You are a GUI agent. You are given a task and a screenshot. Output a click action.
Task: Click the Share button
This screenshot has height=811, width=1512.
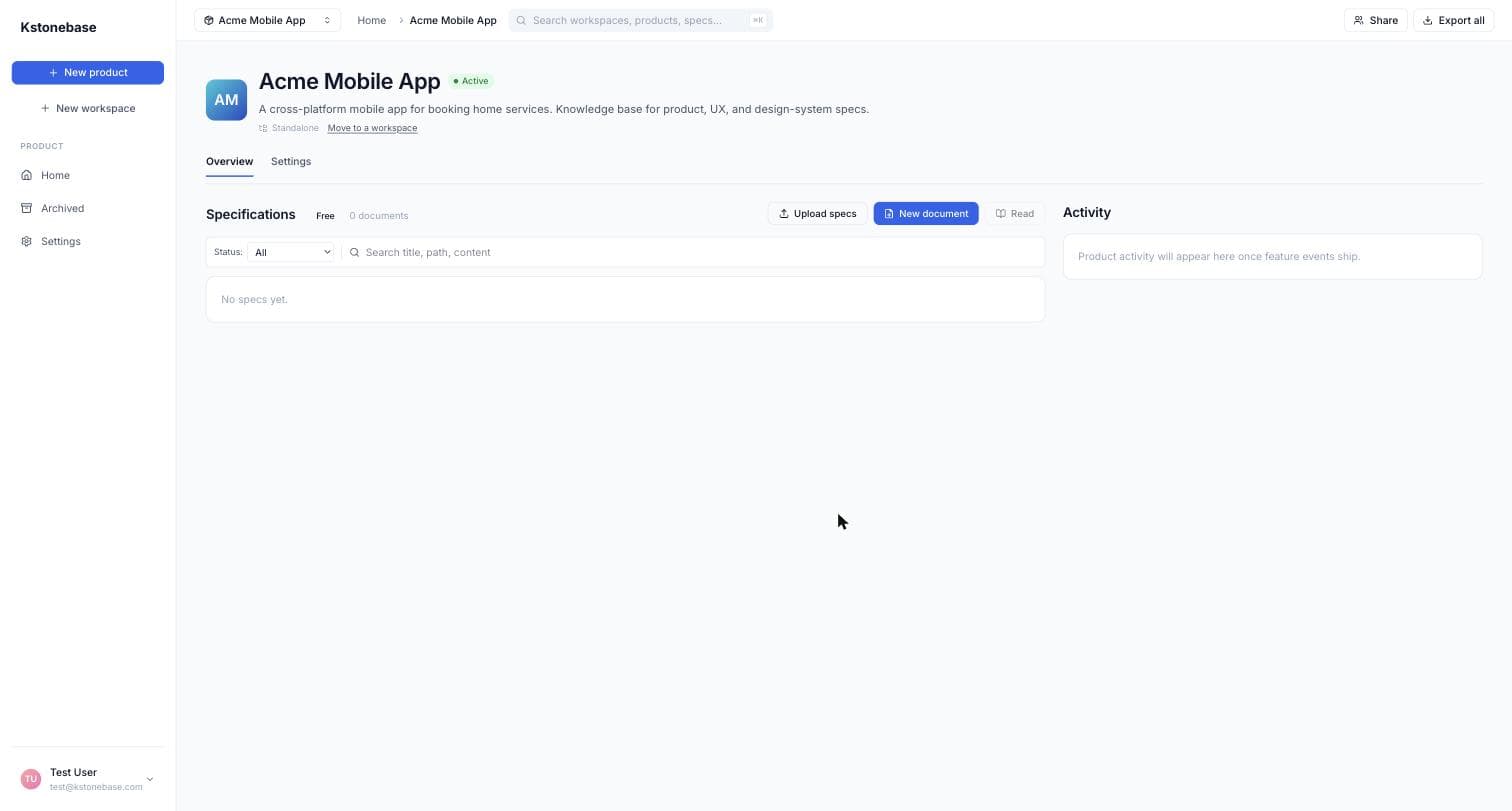tap(1375, 20)
